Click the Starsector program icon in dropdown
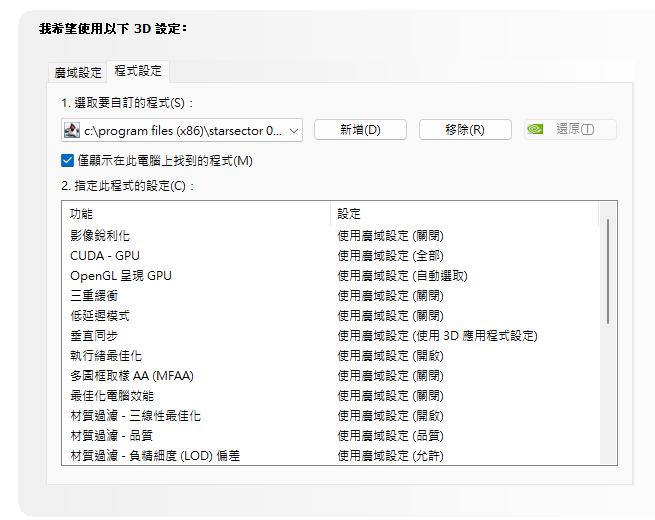This screenshot has height=520, width=655. coord(71,130)
